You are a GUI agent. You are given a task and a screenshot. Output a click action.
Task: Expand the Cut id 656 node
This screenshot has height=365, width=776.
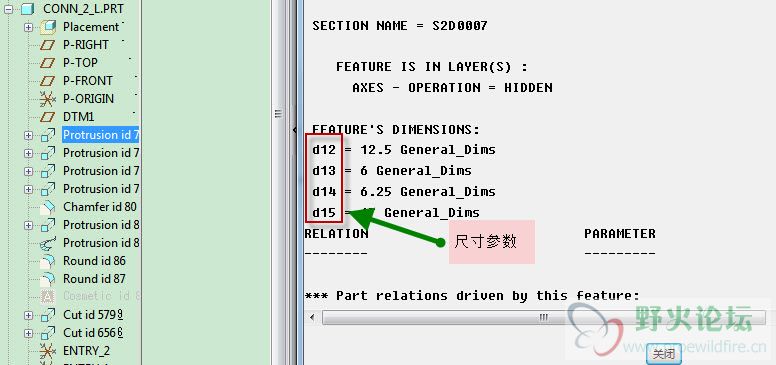(28, 333)
